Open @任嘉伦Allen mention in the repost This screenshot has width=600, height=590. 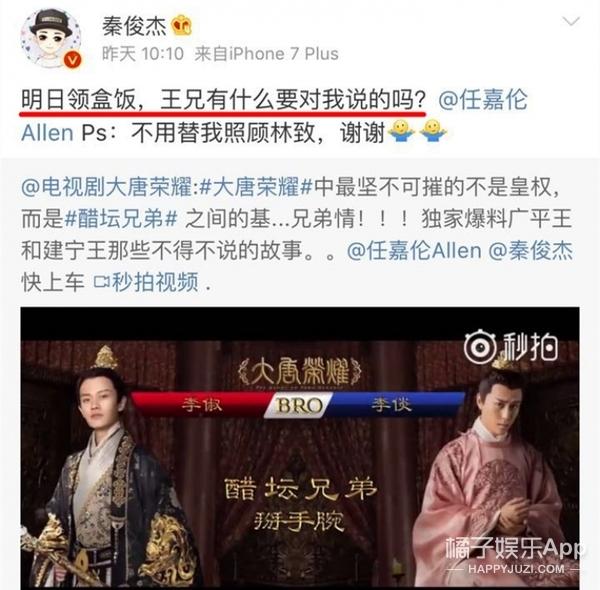tap(414, 251)
